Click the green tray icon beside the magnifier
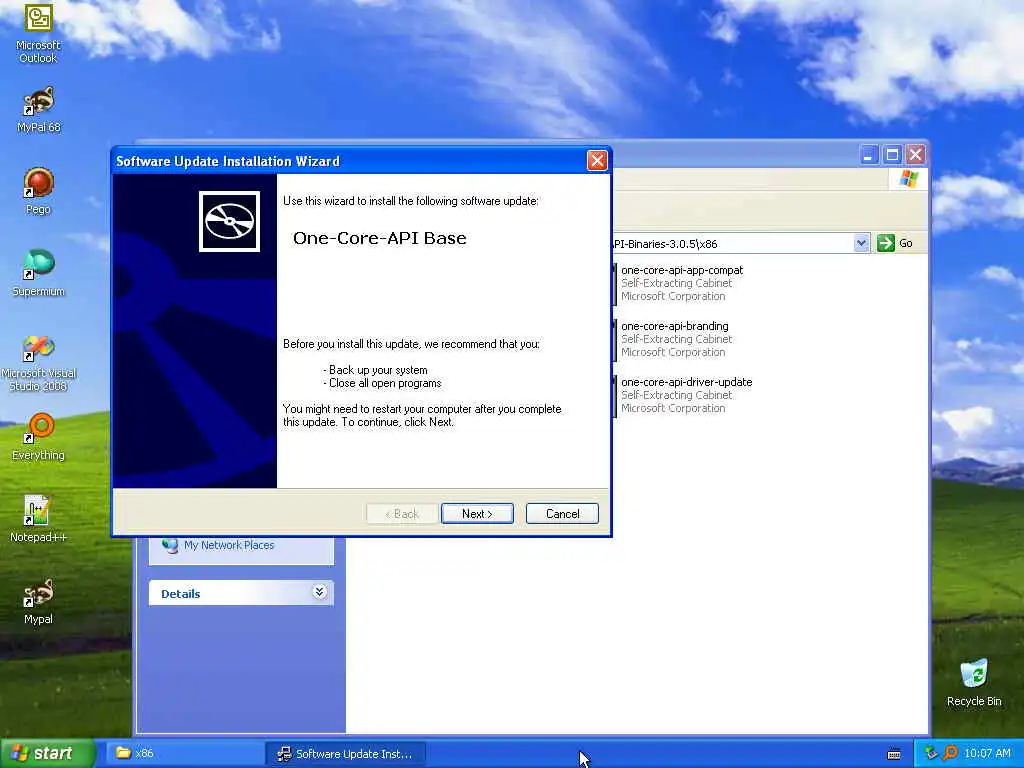This screenshot has height=768, width=1024. pos(931,753)
